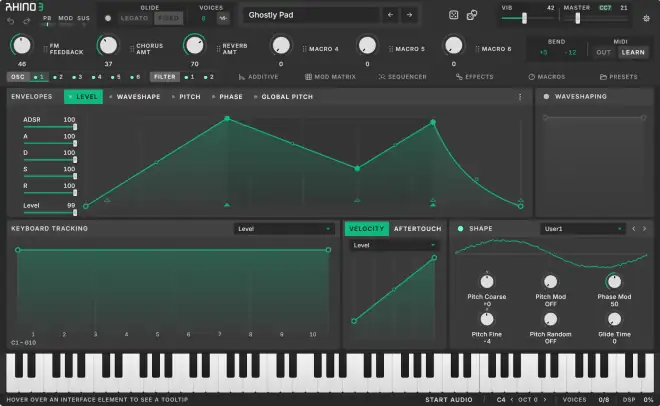Image resolution: width=660 pixels, height=406 pixels.
Task: Toggle the Legato glide mode
Action: click(x=134, y=18)
